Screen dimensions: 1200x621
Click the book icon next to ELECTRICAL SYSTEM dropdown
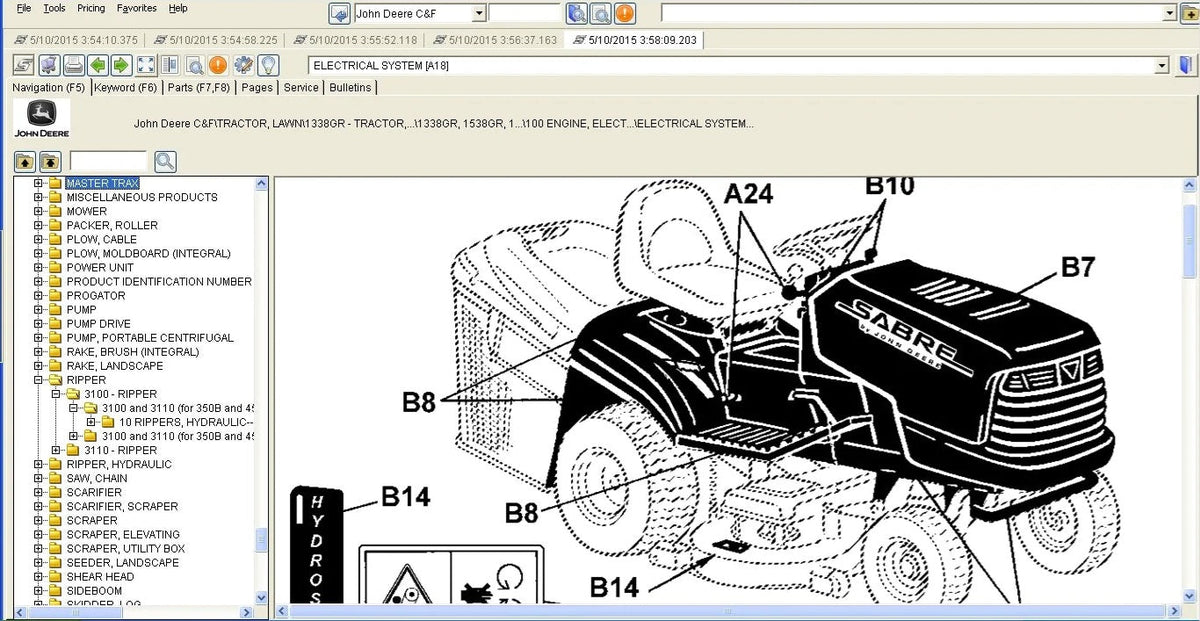click(x=1186, y=66)
